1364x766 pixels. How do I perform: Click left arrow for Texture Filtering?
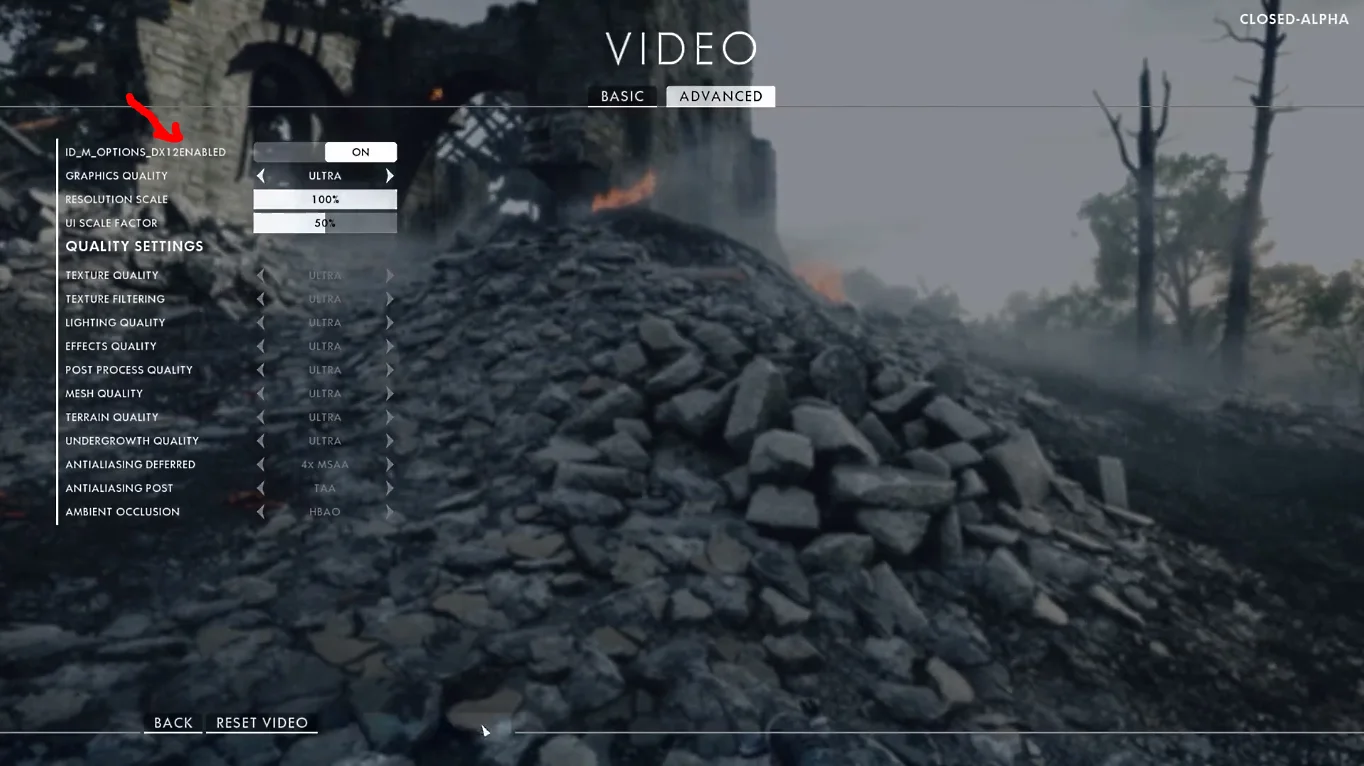[x=261, y=299]
